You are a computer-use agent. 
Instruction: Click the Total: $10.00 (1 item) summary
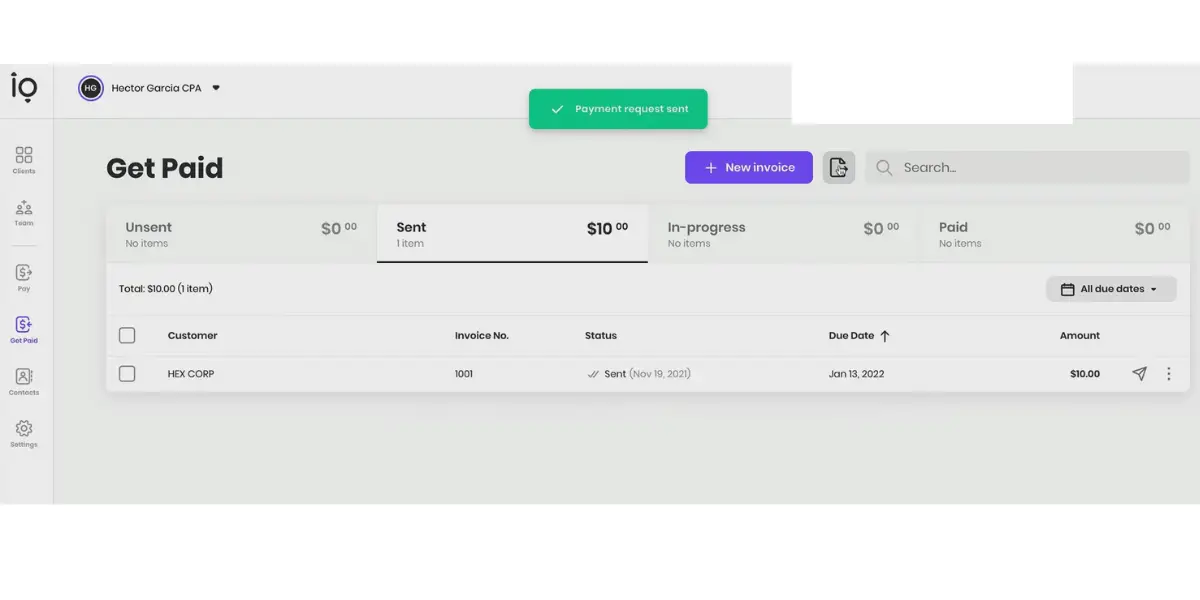[166, 289]
